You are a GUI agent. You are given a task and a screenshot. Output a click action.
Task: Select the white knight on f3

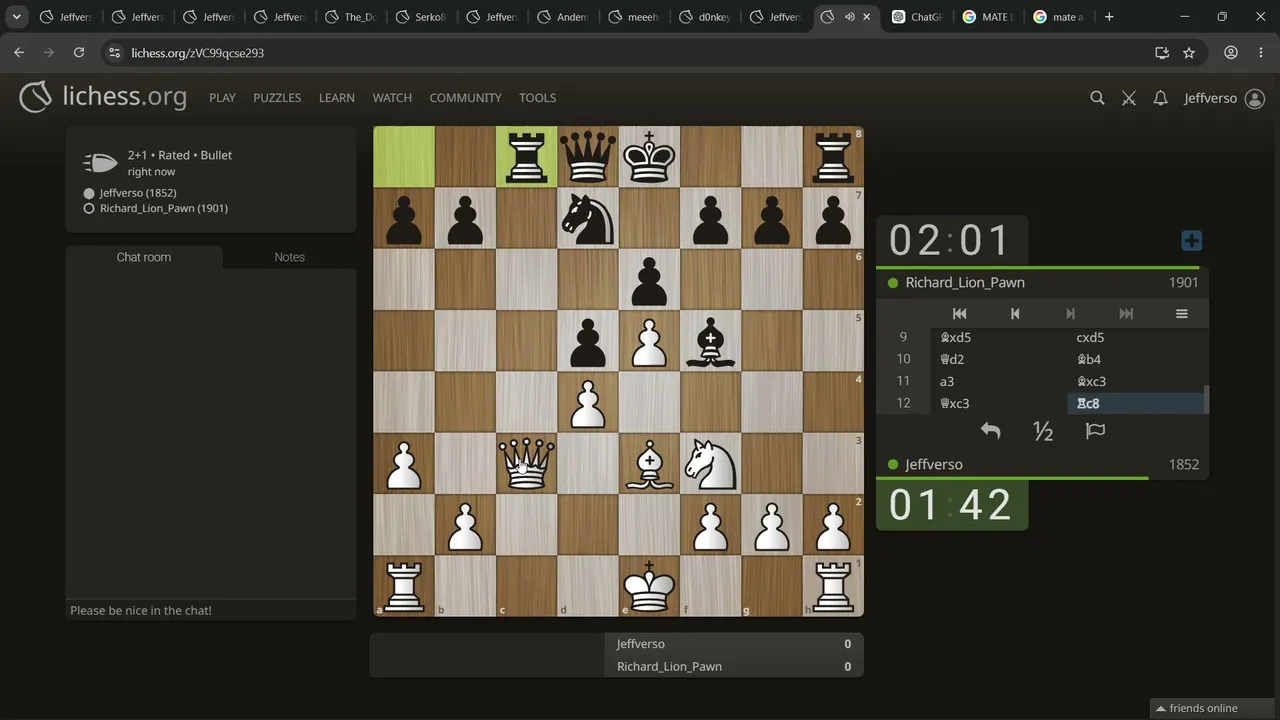[711, 464]
